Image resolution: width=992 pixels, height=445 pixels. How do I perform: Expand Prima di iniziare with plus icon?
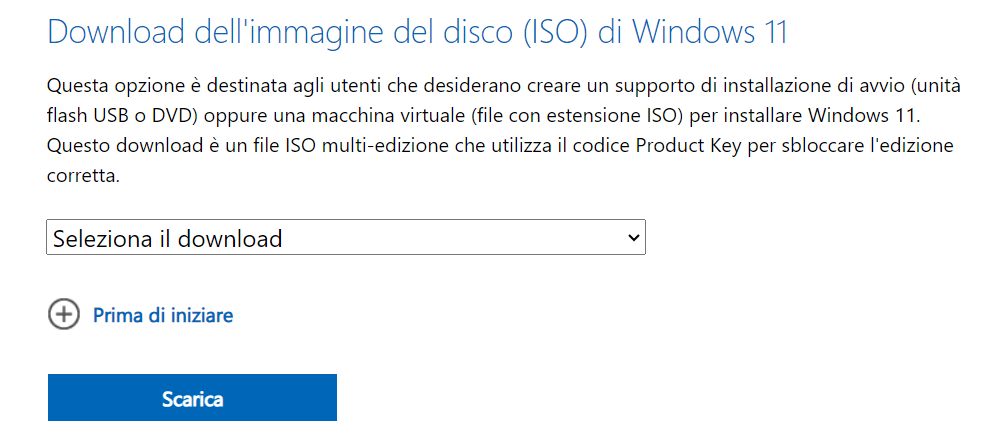(64, 315)
